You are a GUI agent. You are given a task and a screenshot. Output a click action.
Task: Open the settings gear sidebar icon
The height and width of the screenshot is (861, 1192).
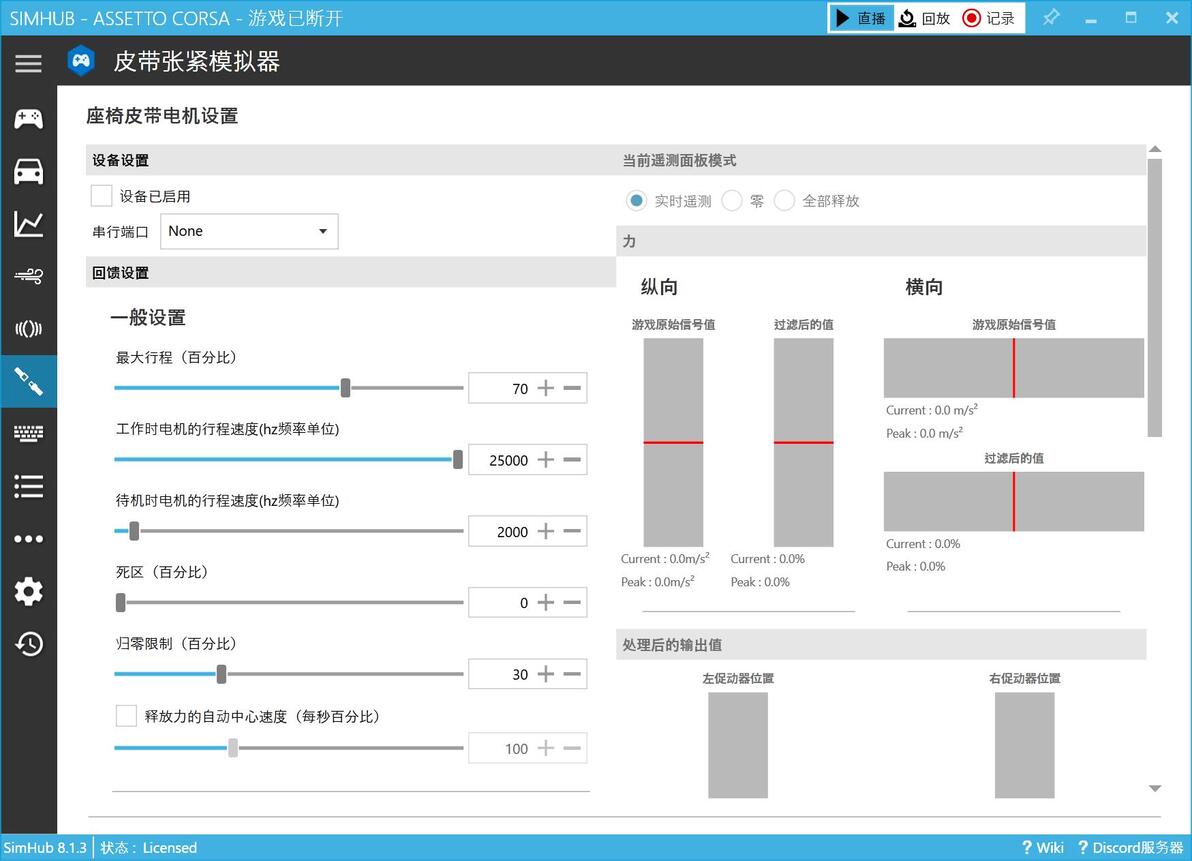(x=28, y=591)
